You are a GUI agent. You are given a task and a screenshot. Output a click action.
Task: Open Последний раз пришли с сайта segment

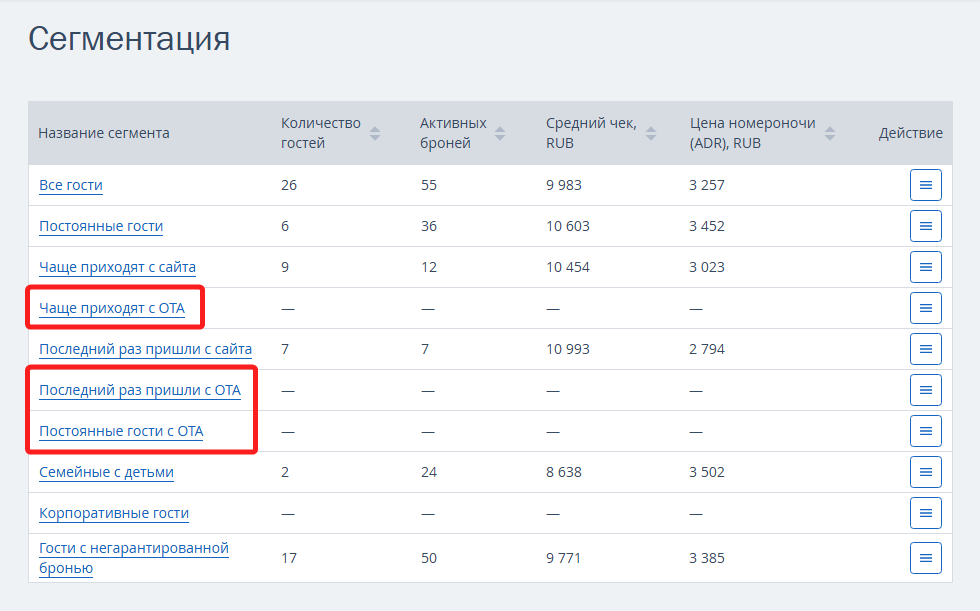coord(146,349)
